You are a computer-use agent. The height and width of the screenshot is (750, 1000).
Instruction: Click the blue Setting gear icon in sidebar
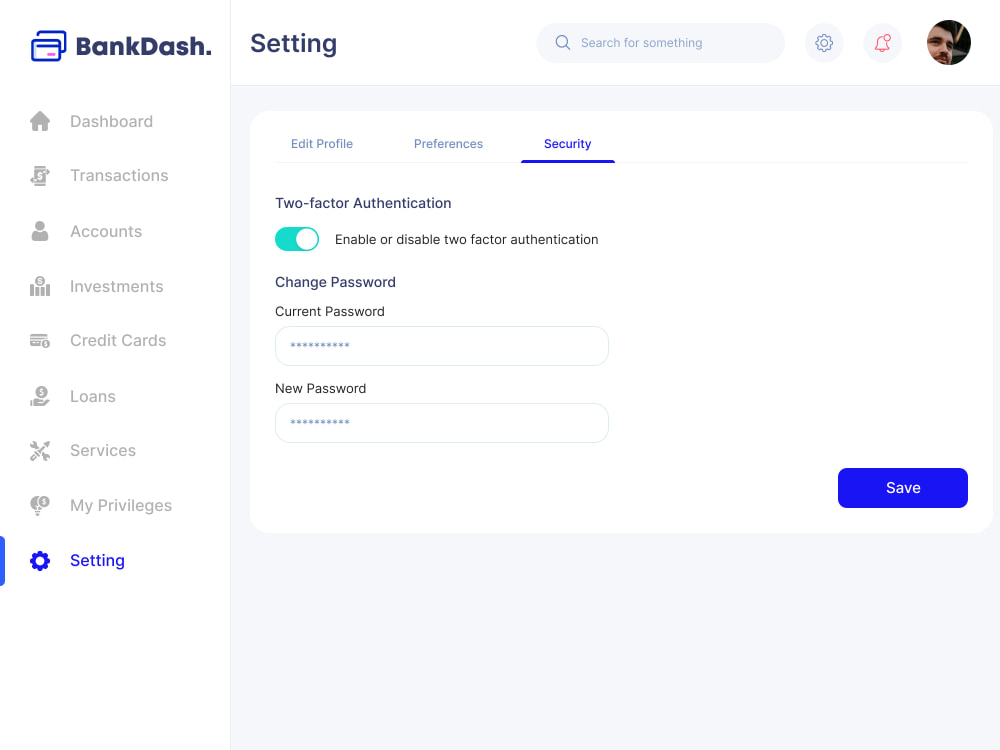[40, 561]
